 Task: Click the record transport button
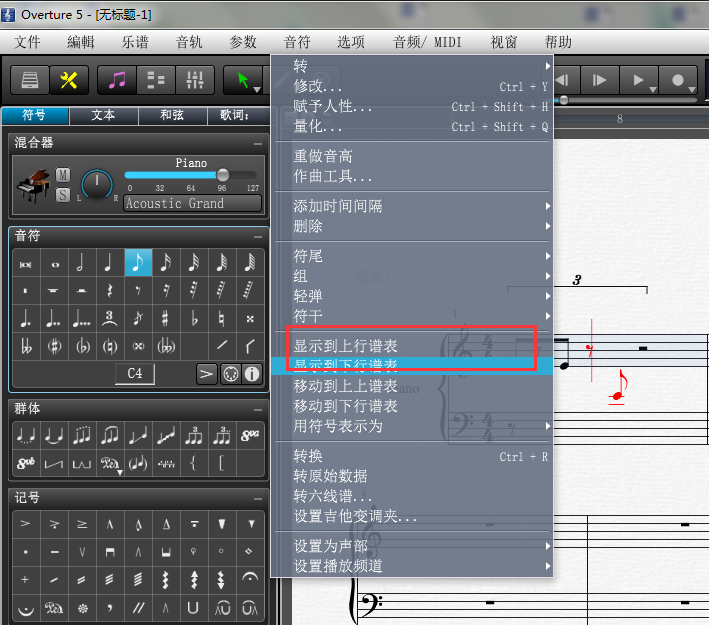[x=678, y=80]
